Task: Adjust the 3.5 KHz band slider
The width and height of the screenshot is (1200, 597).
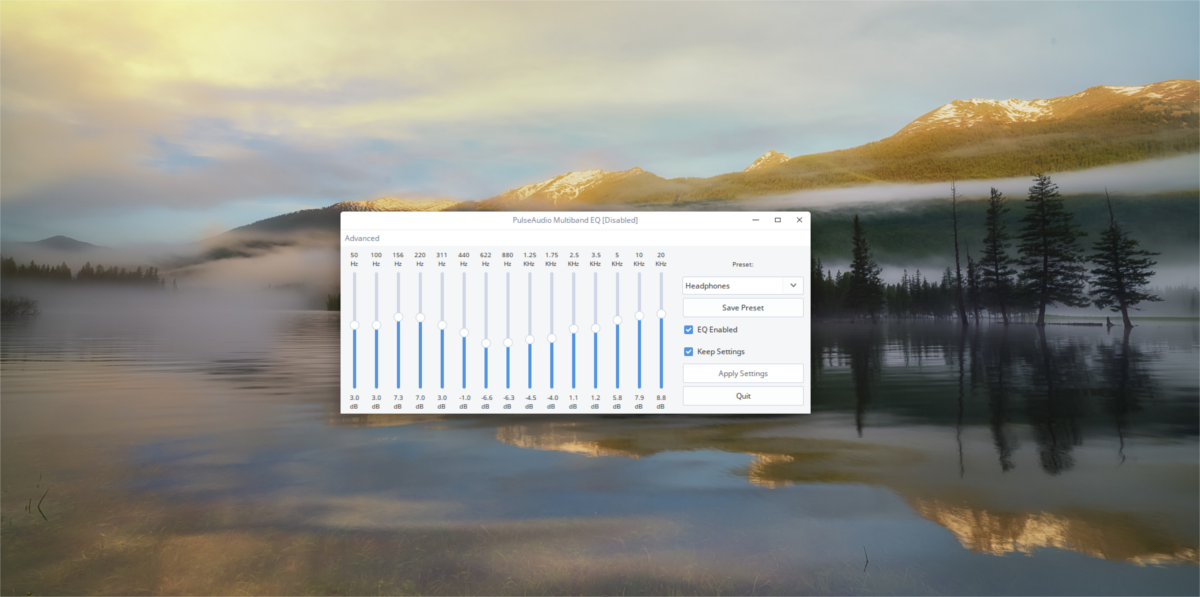Action: click(x=595, y=328)
